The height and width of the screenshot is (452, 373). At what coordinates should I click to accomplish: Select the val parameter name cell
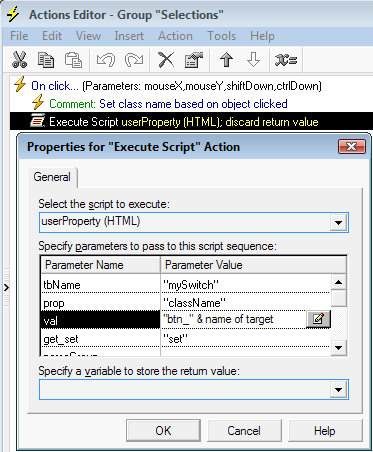[x=100, y=320]
